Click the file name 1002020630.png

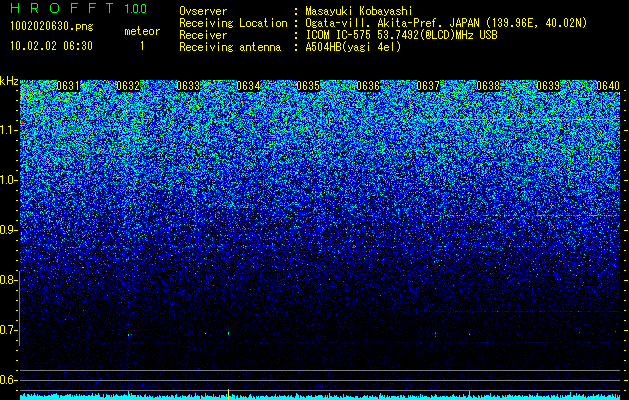tap(52, 26)
